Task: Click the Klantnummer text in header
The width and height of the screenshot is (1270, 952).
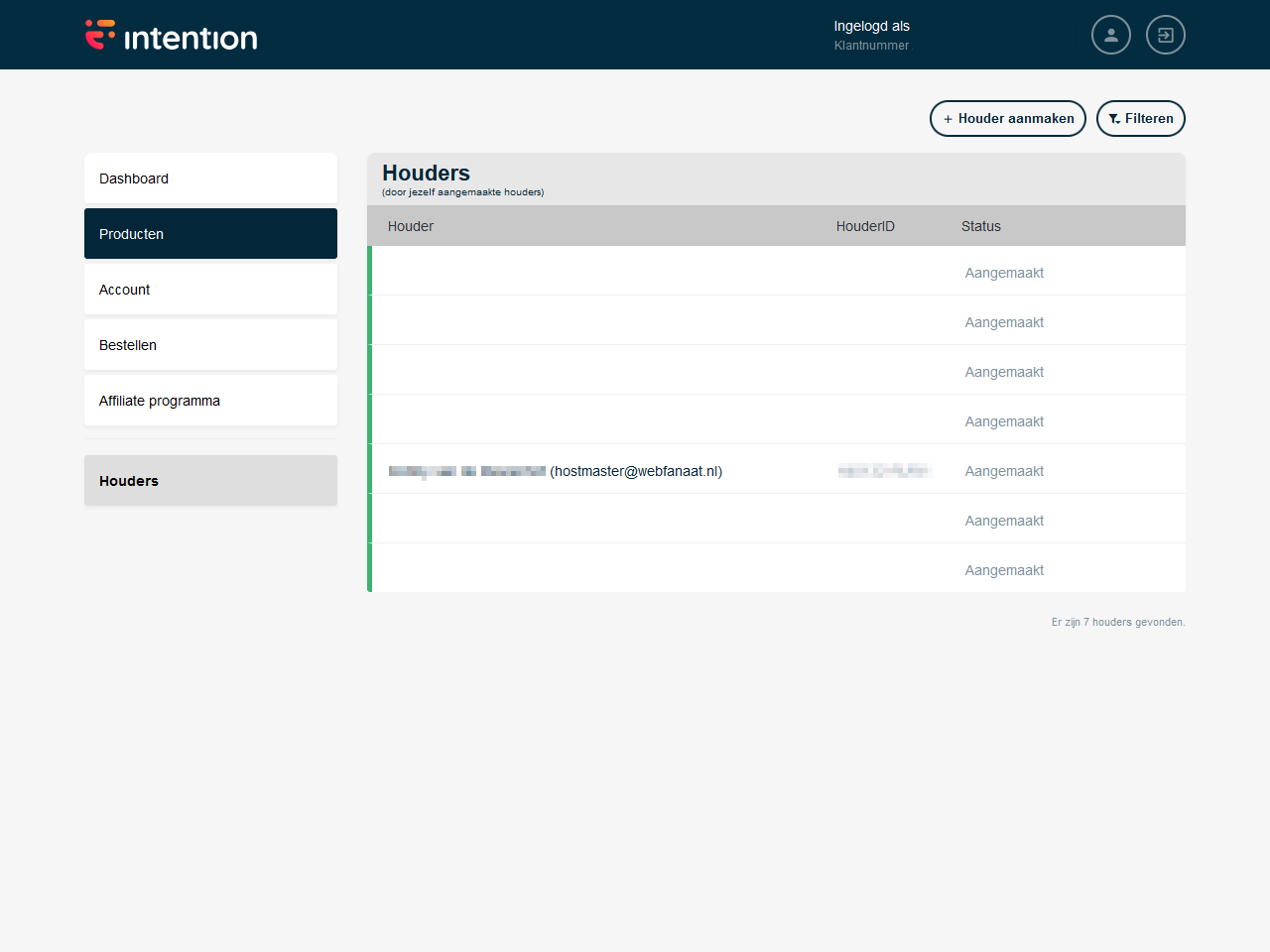Action: pyautogui.click(x=871, y=46)
